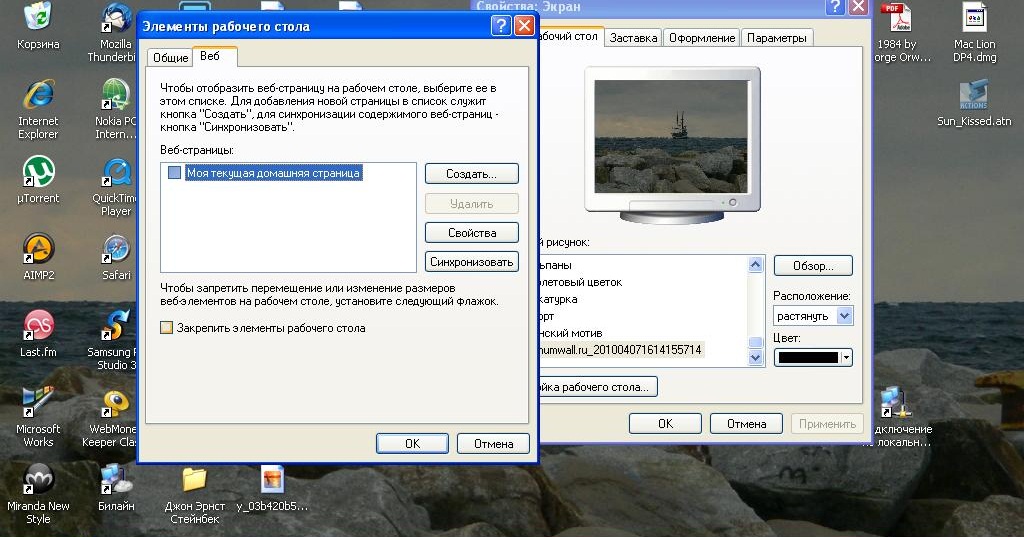Select the Тюльпаны wallpaper entry

pyautogui.click(x=555, y=265)
